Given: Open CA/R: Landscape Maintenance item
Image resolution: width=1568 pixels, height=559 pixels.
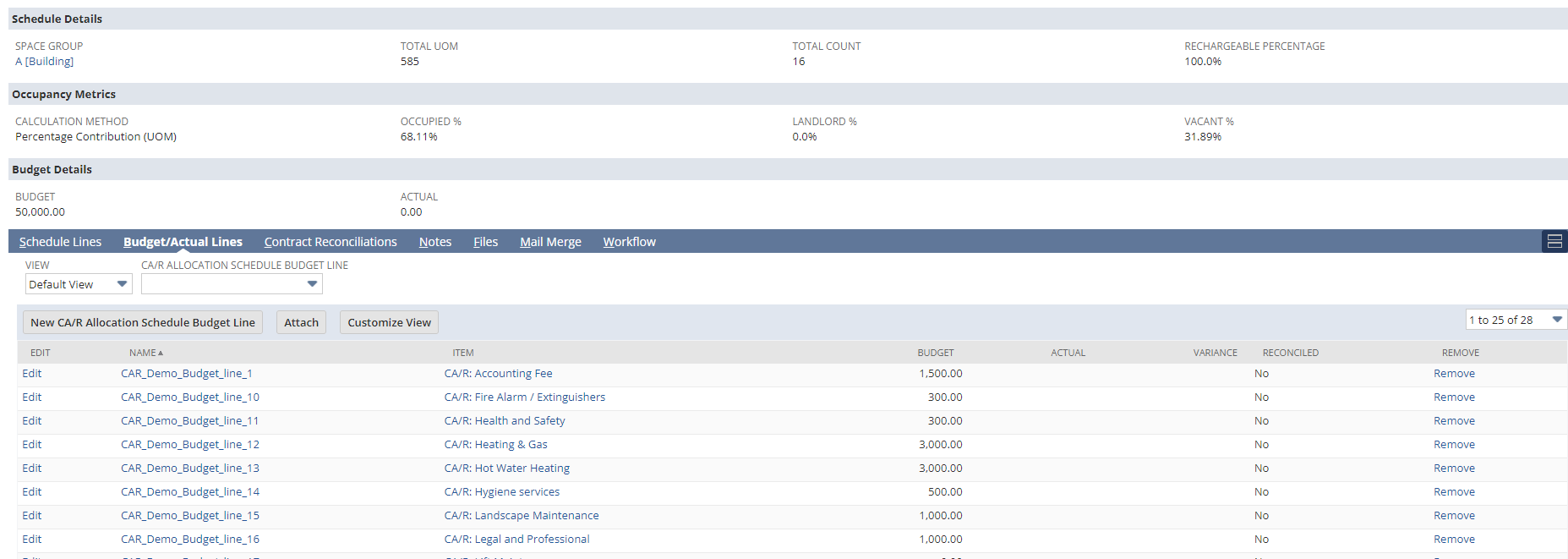Looking at the screenshot, I should click(522, 515).
